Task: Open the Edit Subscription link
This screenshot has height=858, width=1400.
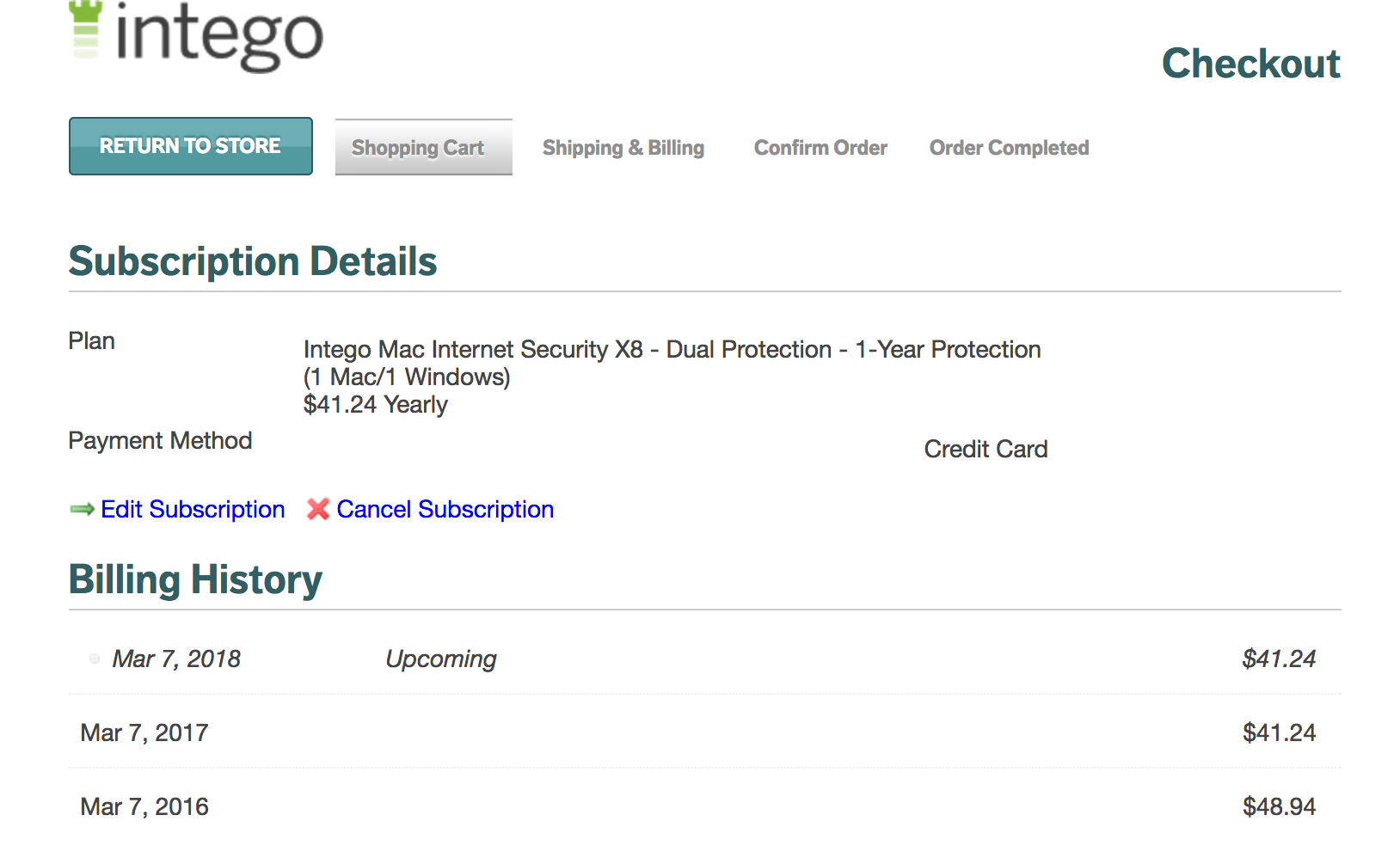Action: tap(193, 510)
